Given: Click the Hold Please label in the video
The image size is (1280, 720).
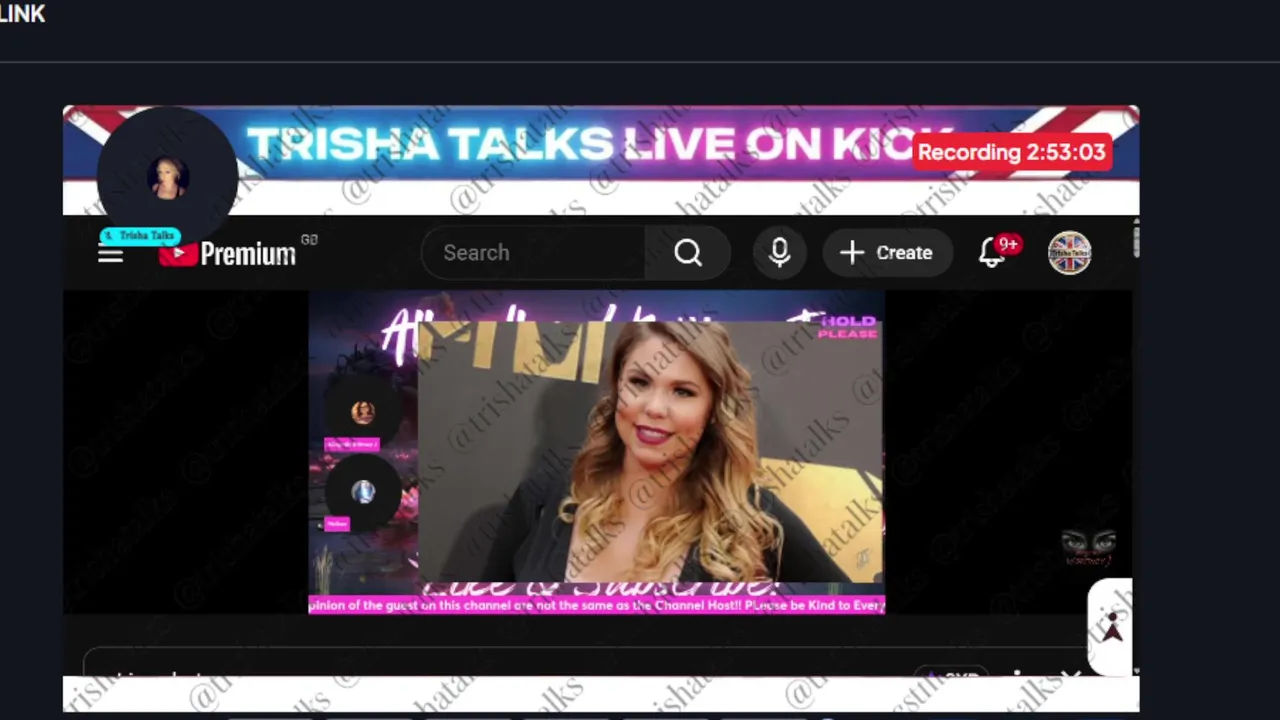Looking at the screenshot, I should (848, 327).
